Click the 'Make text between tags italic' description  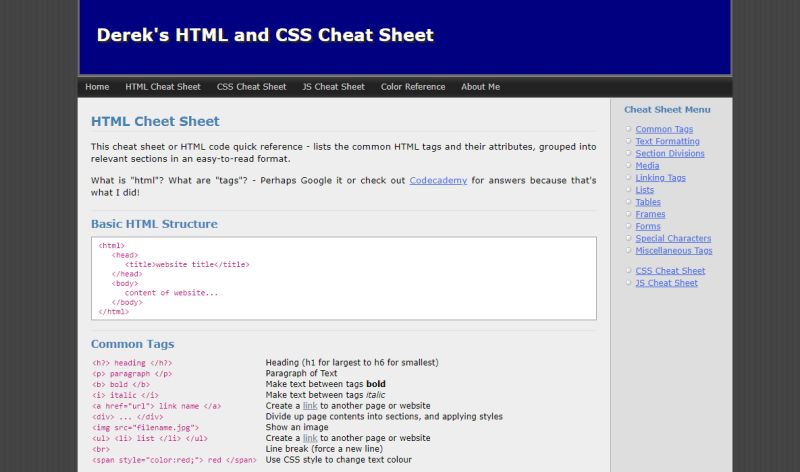[x=325, y=395]
